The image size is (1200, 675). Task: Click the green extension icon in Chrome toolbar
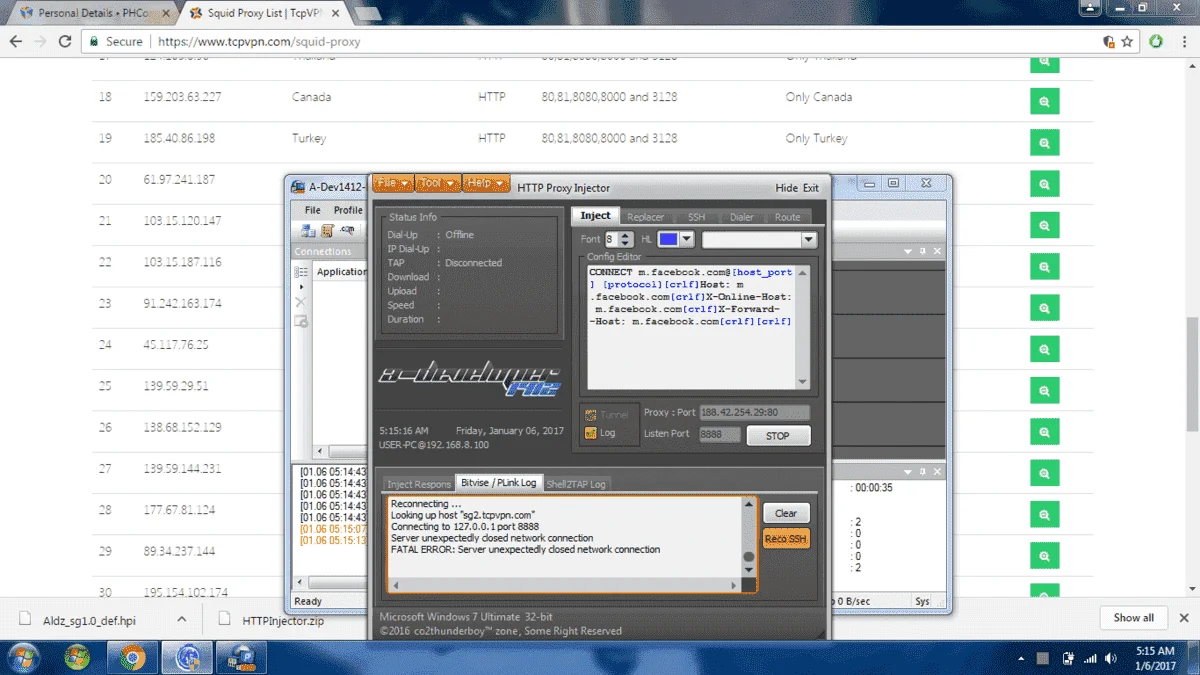(x=1156, y=42)
